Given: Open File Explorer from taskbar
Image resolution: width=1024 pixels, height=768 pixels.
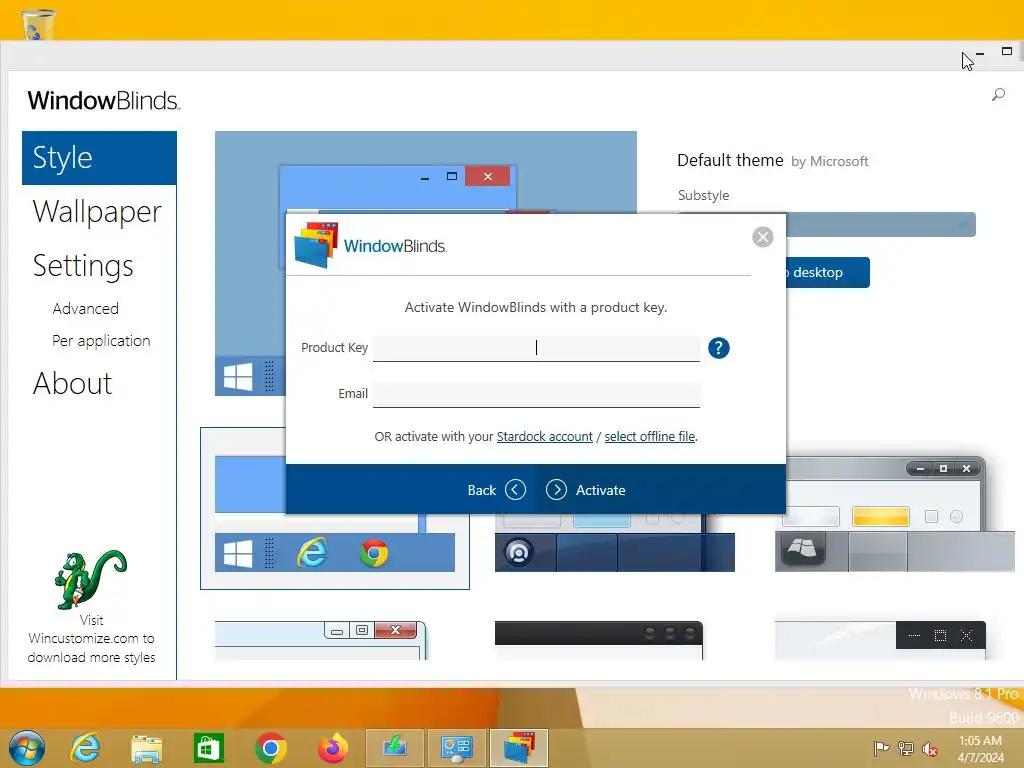Looking at the screenshot, I should pyautogui.click(x=146, y=748).
